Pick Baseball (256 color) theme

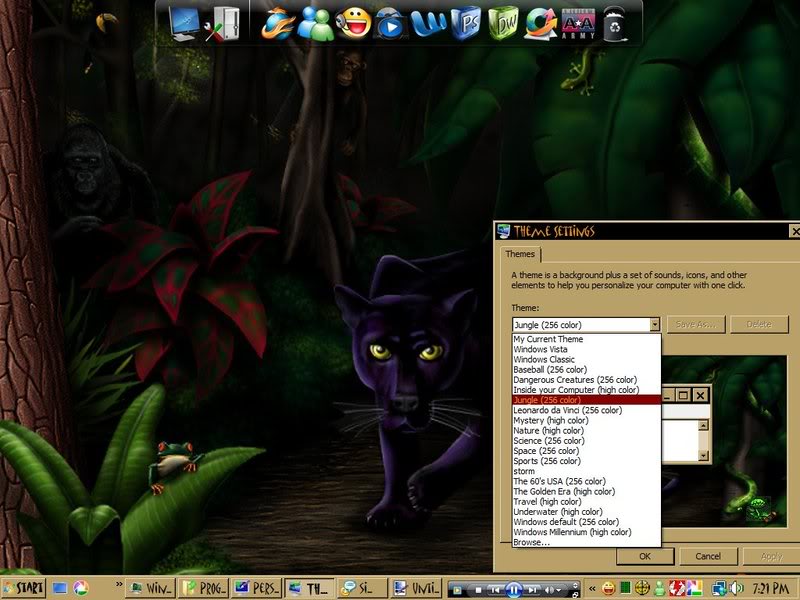(x=586, y=370)
